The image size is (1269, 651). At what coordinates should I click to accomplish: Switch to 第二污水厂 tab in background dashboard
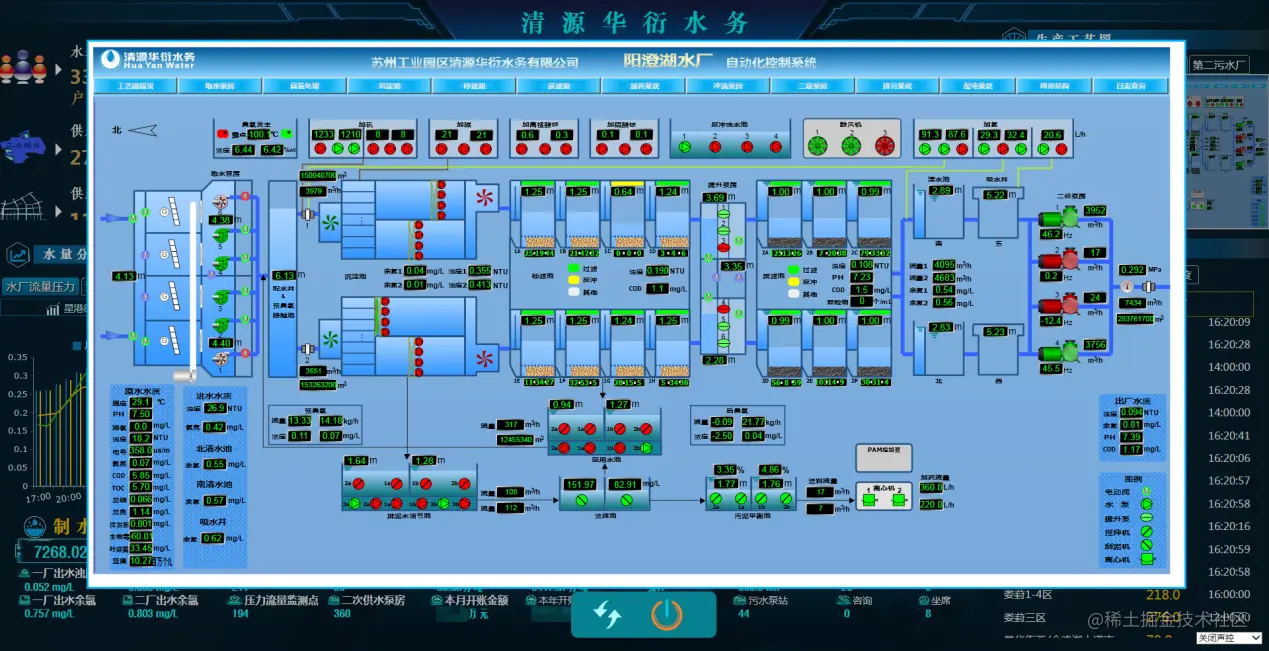[1220, 65]
